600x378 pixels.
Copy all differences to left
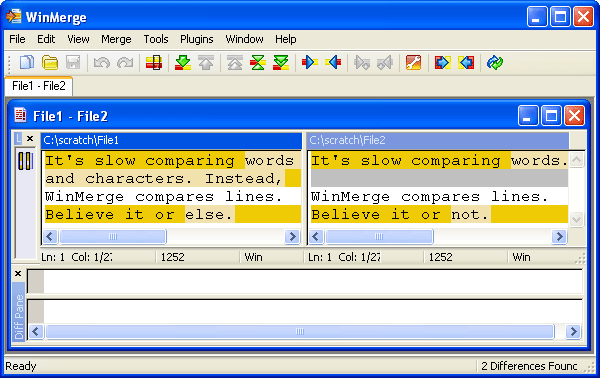pos(466,62)
